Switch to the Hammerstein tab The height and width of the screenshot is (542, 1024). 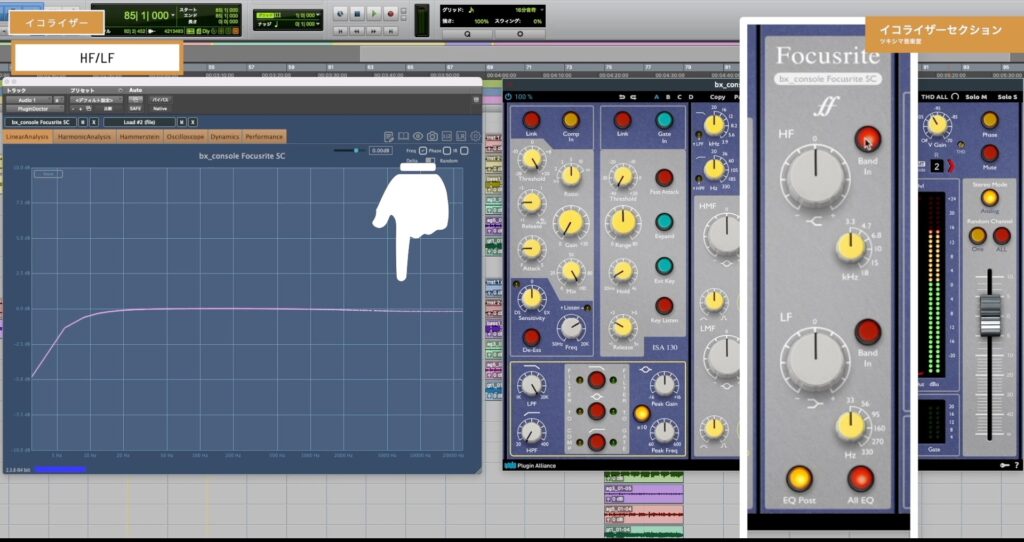tap(140, 136)
